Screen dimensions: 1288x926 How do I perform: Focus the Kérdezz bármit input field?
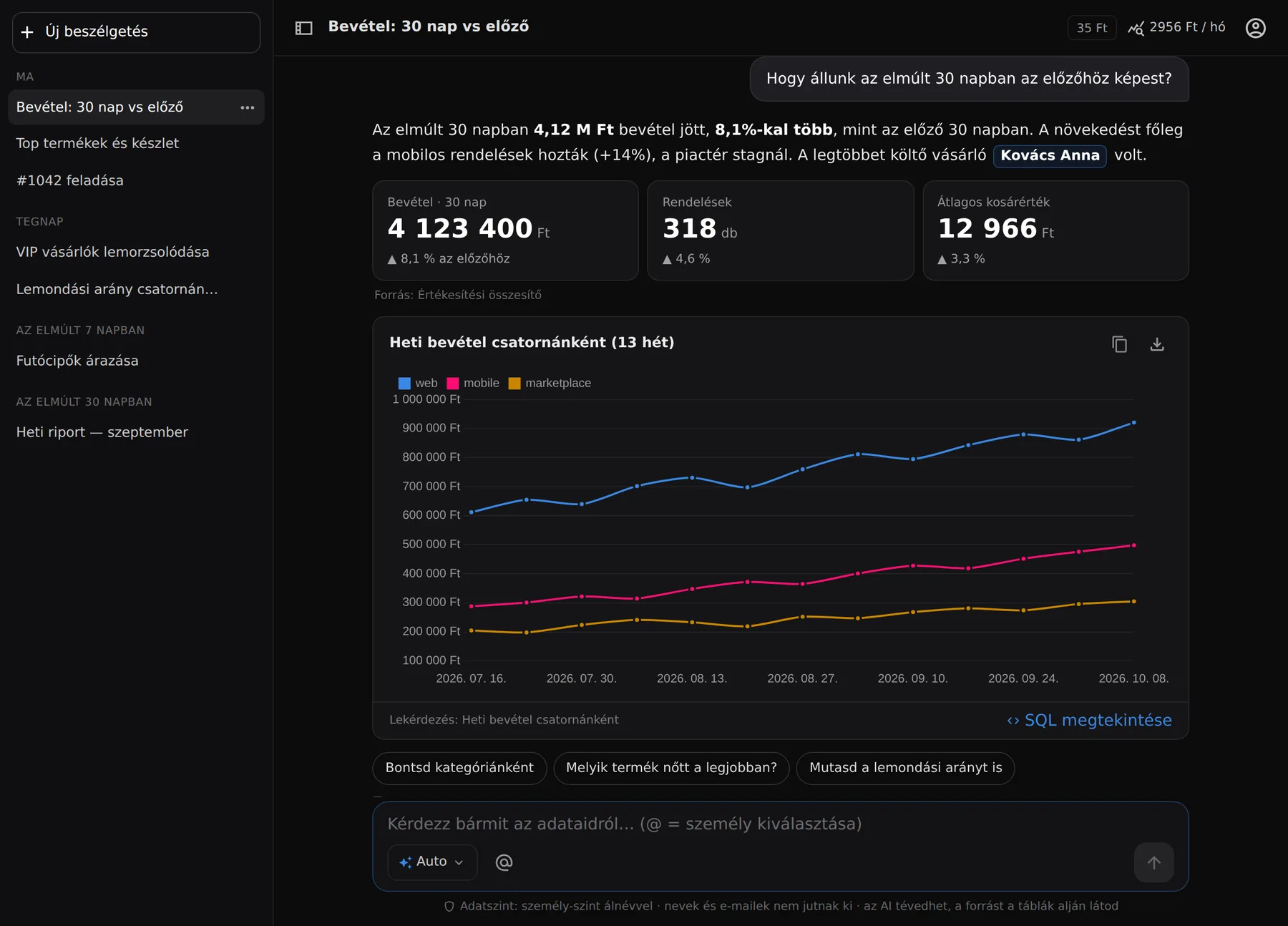coord(780,824)
